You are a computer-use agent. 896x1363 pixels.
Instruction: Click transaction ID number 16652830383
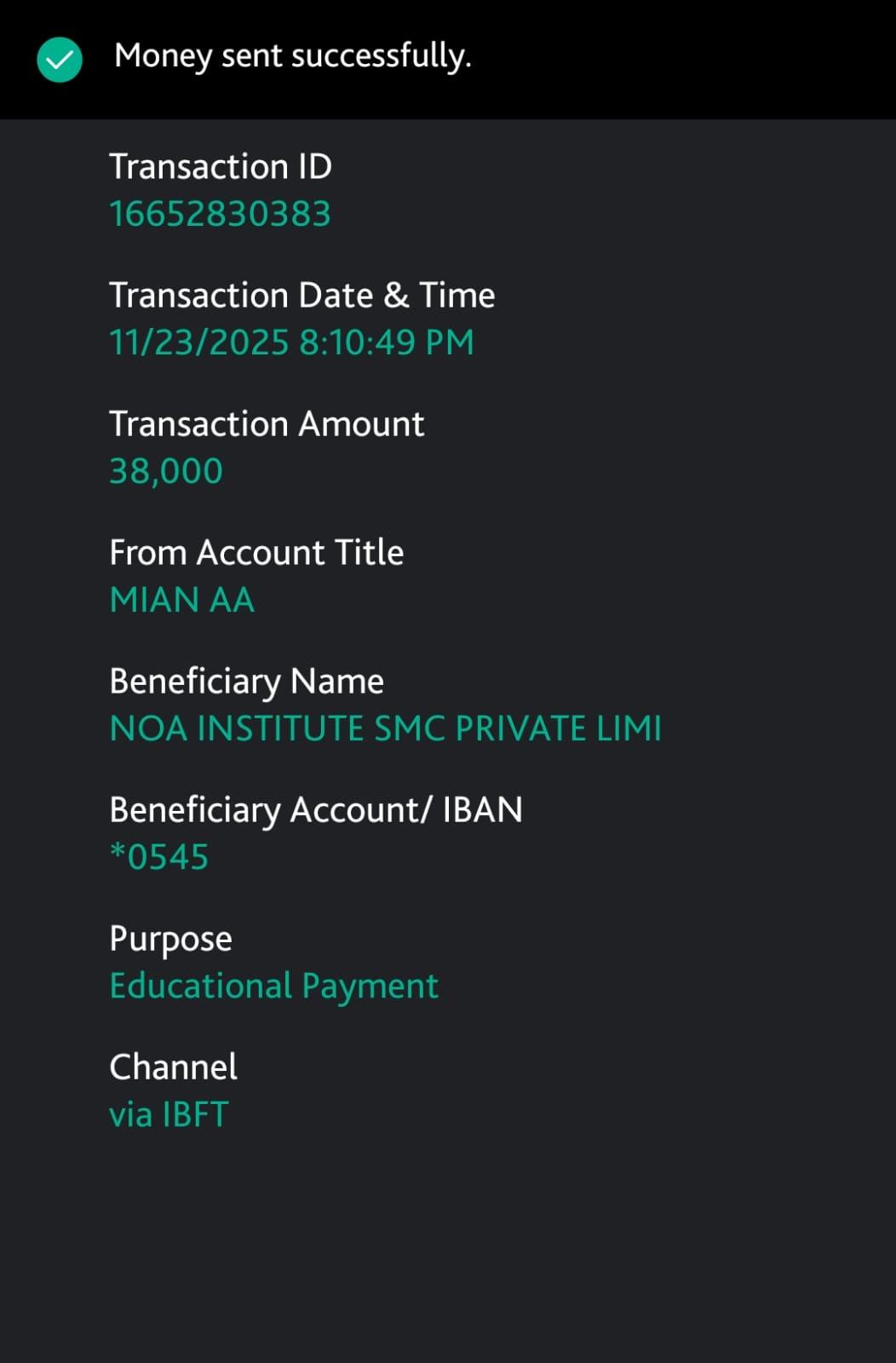pyautogui.click(x=220, y=214)
